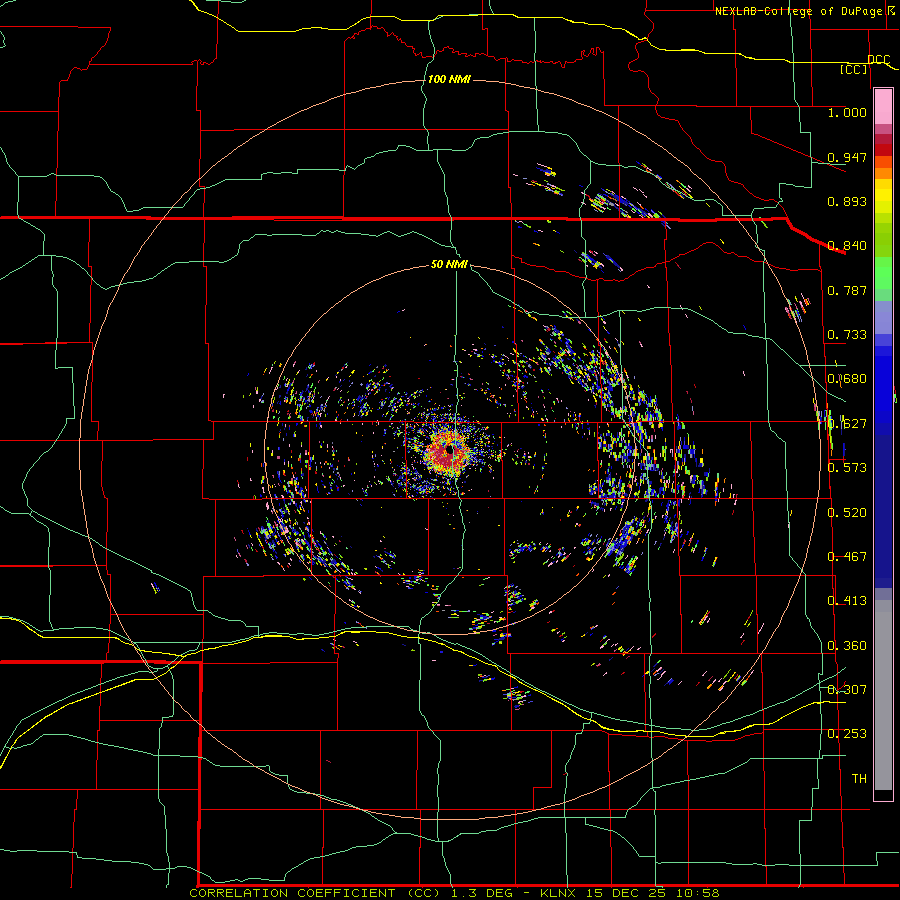The width and height of the screenshot is (900, 900).
Task: Click the 0.893 scale value
Action: 847,201
